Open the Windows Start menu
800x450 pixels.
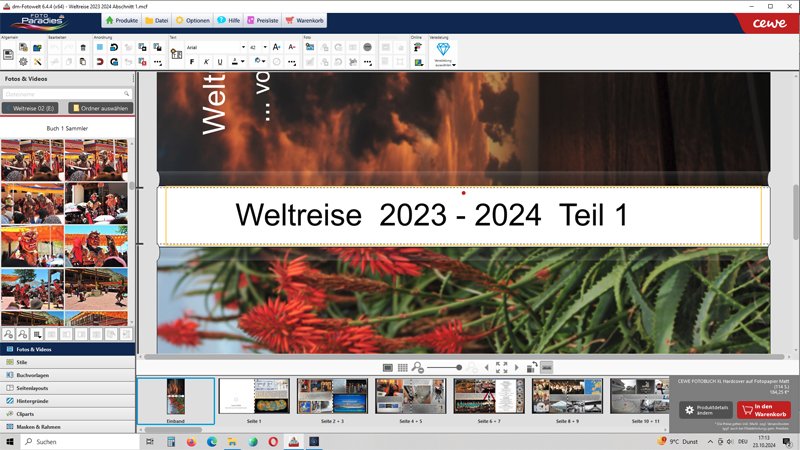point(10,442)
